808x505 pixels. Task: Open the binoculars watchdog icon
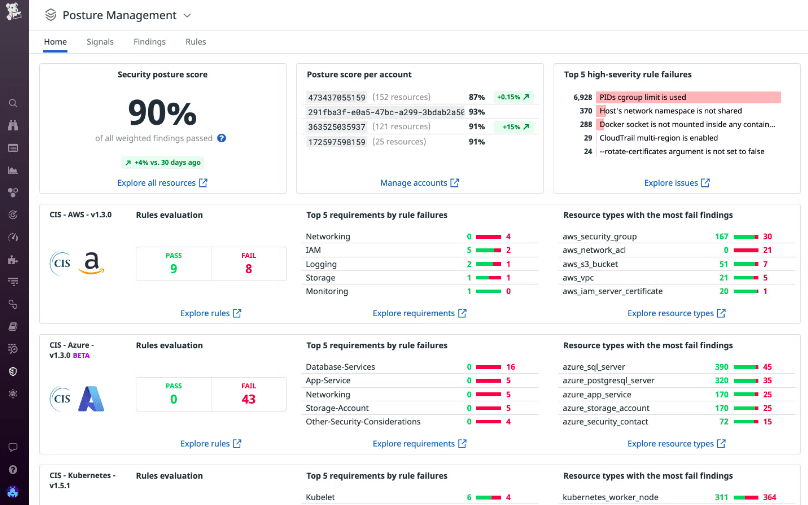click(13, 125)
